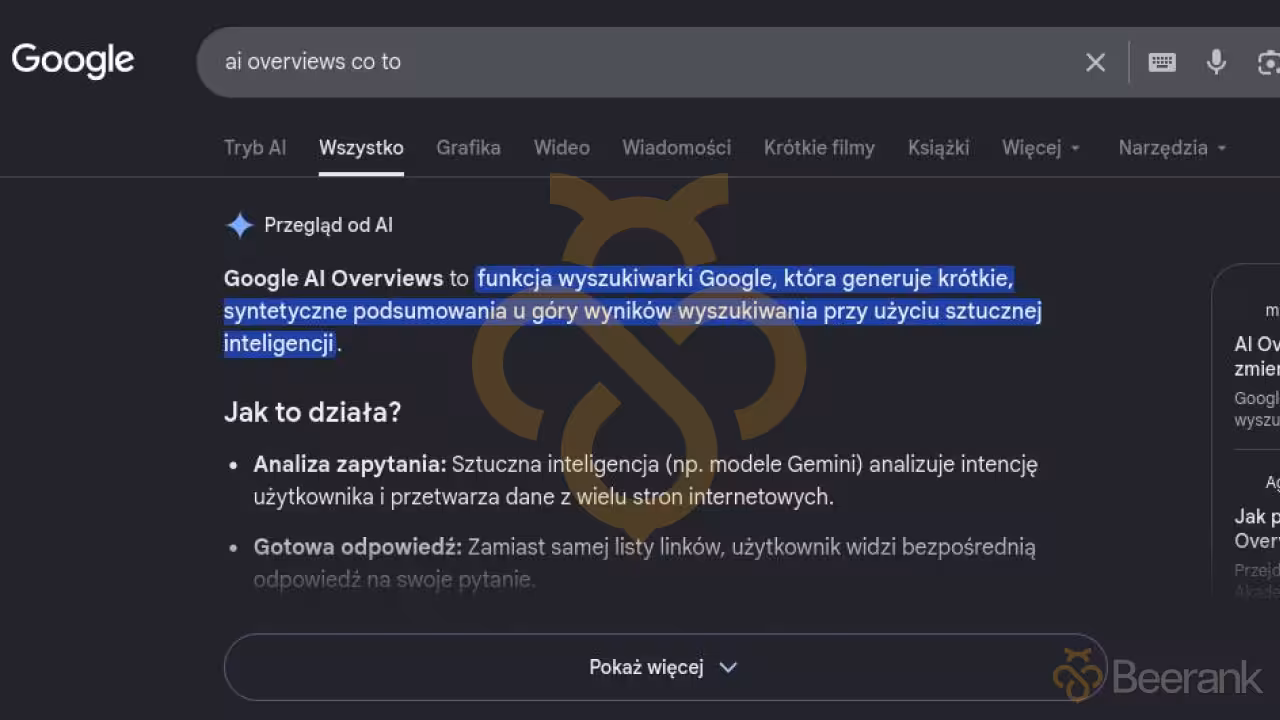This screenshot has height=720, width=1280.
Task: Click the Gotowa odpowiedź bullet text
Action: [644, 563]
